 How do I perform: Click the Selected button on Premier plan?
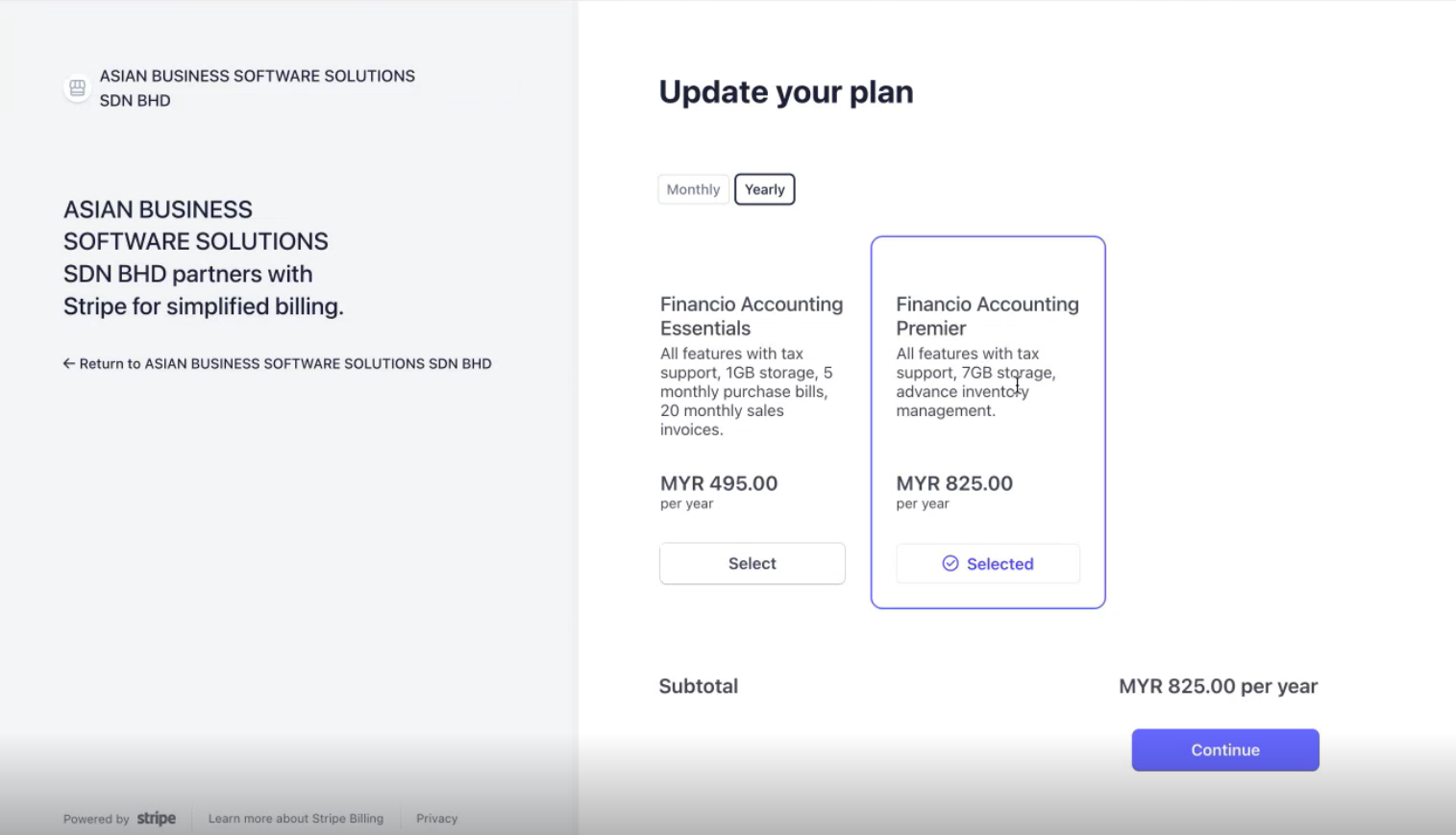coord(988,563)
